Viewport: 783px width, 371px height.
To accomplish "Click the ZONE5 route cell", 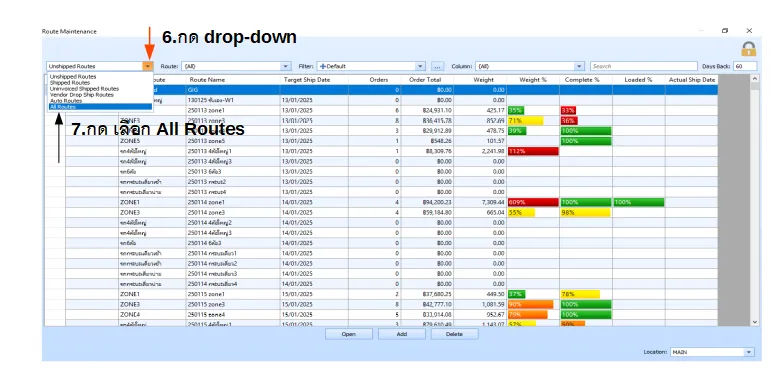I will click(x=152, y=141).
